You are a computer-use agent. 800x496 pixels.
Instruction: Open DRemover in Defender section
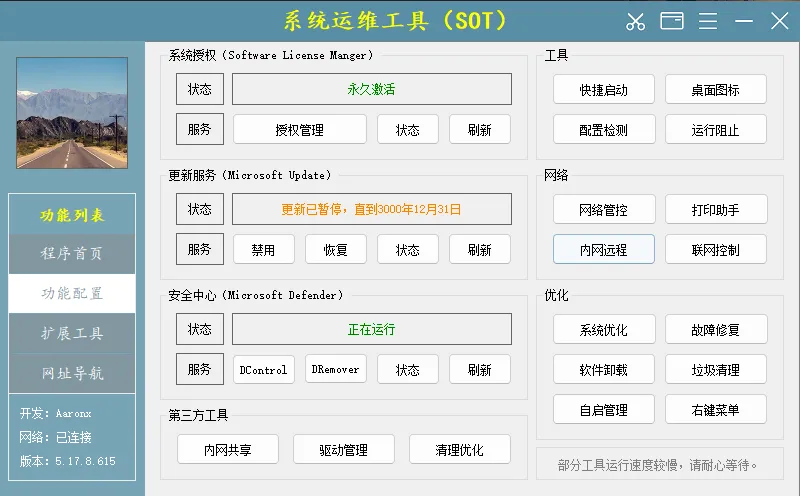point(336,369)
